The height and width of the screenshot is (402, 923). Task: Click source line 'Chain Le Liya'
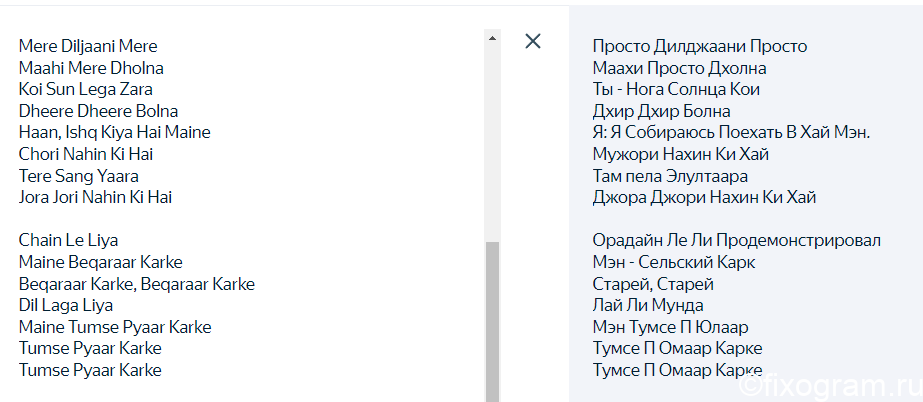click(x=68, y=240)
